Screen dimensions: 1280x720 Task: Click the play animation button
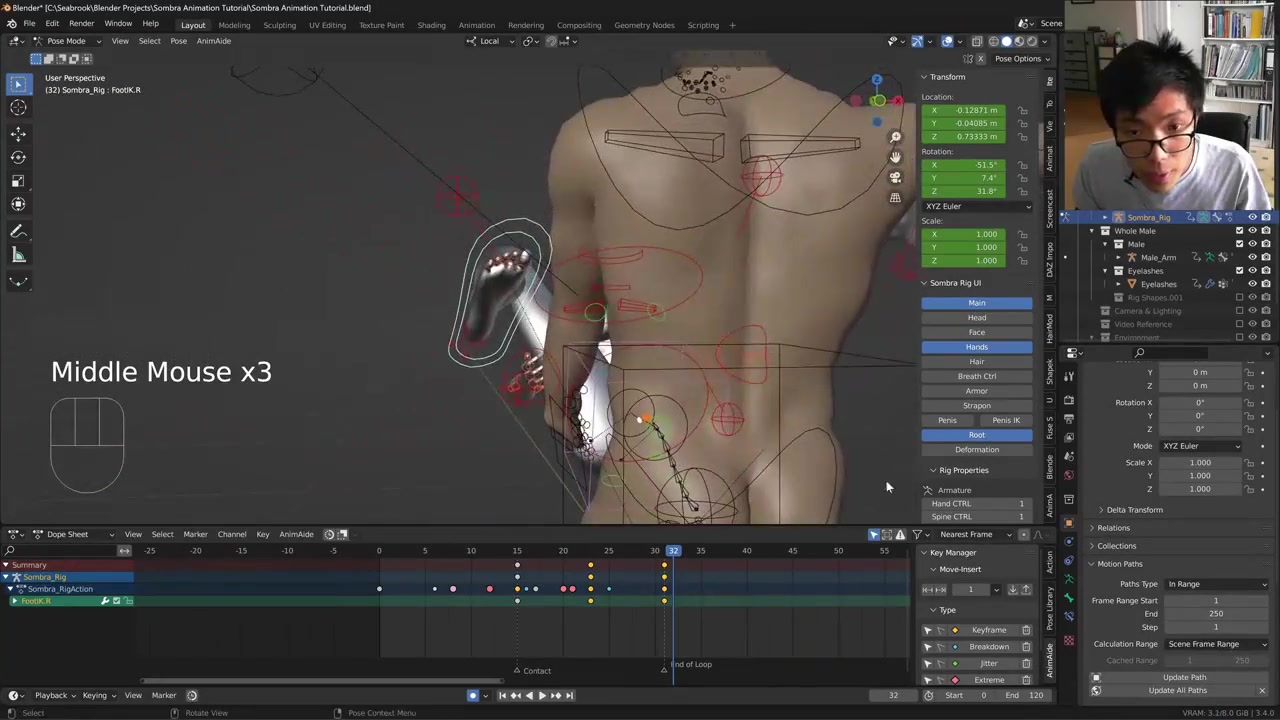(542, 696)
